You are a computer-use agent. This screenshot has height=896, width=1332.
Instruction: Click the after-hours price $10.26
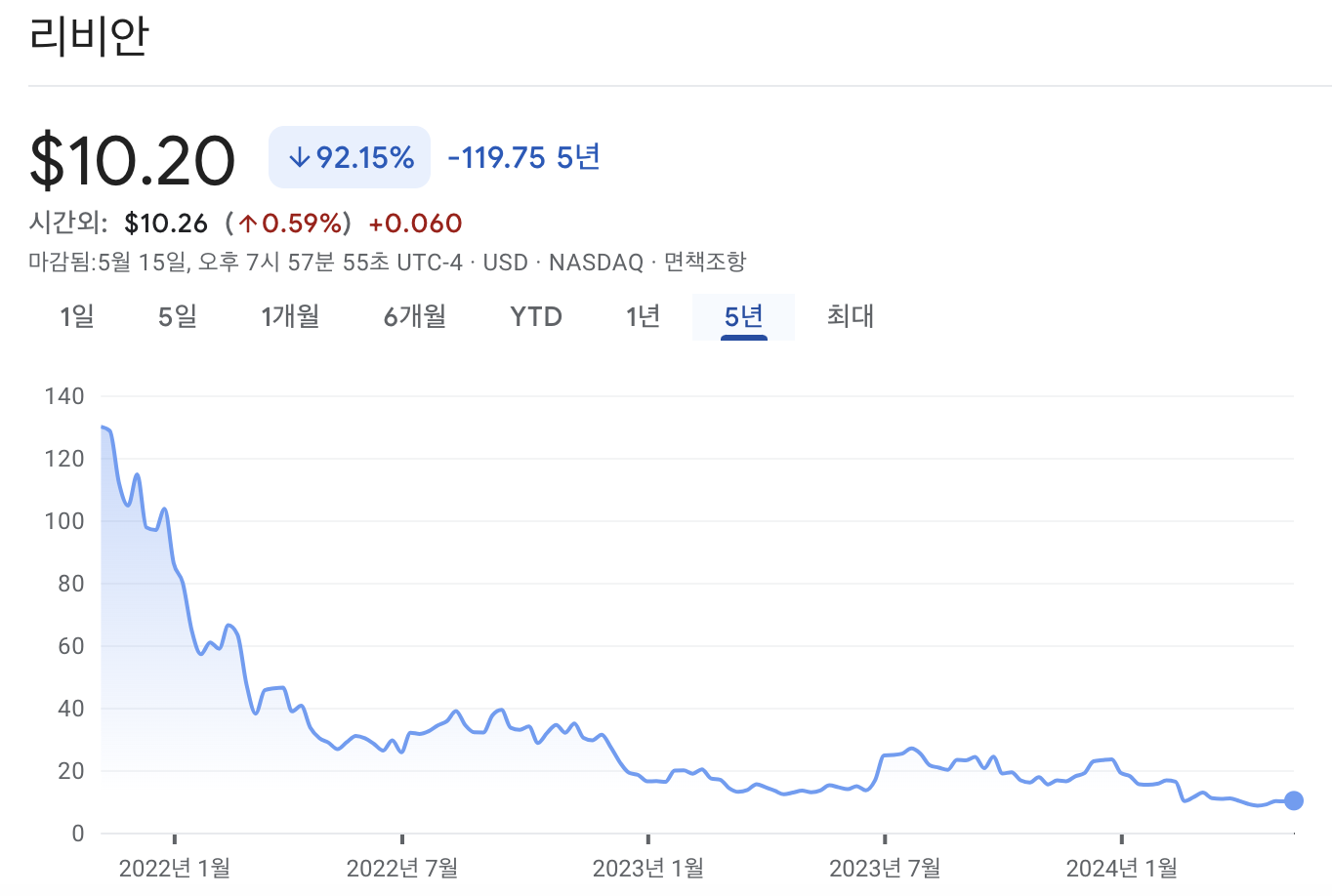pos(166,224)
